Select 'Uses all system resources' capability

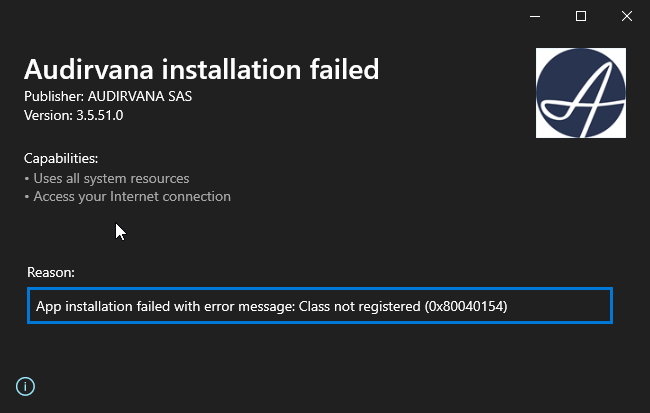pos(111,178)
